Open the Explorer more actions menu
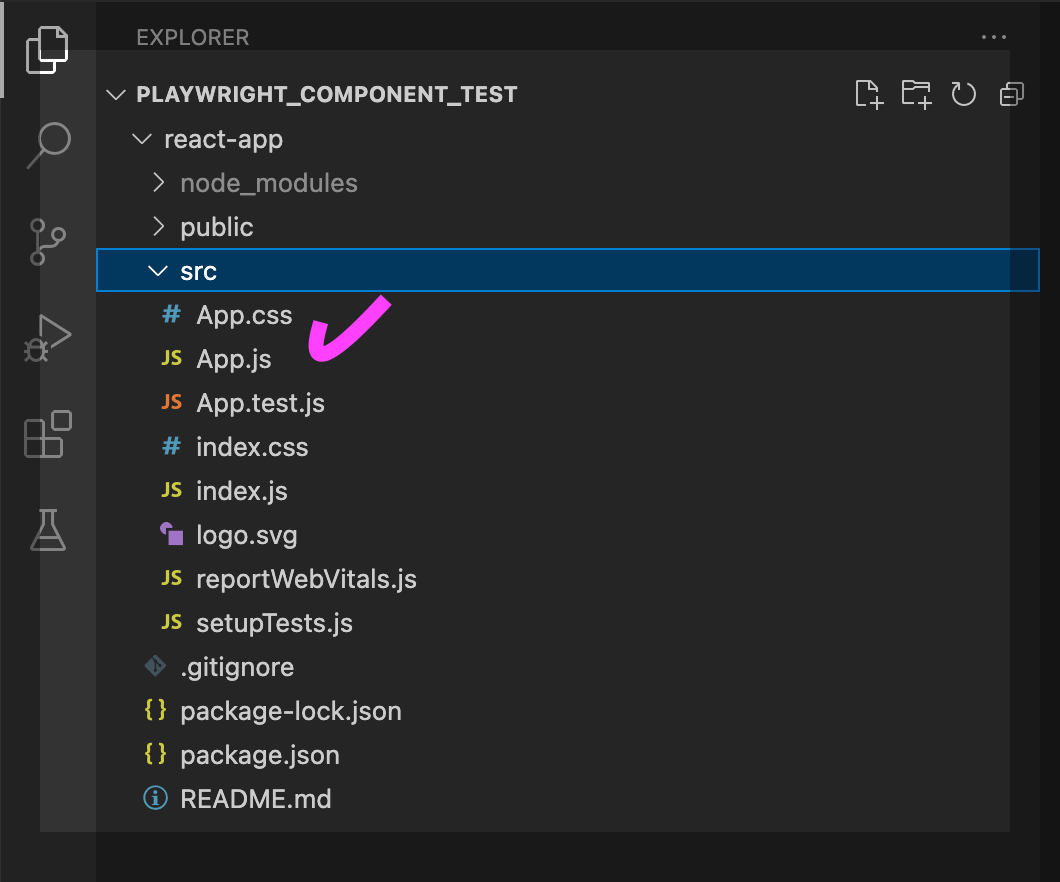The height and width of the screenshot is (882, 1060). tap(994, 37)
